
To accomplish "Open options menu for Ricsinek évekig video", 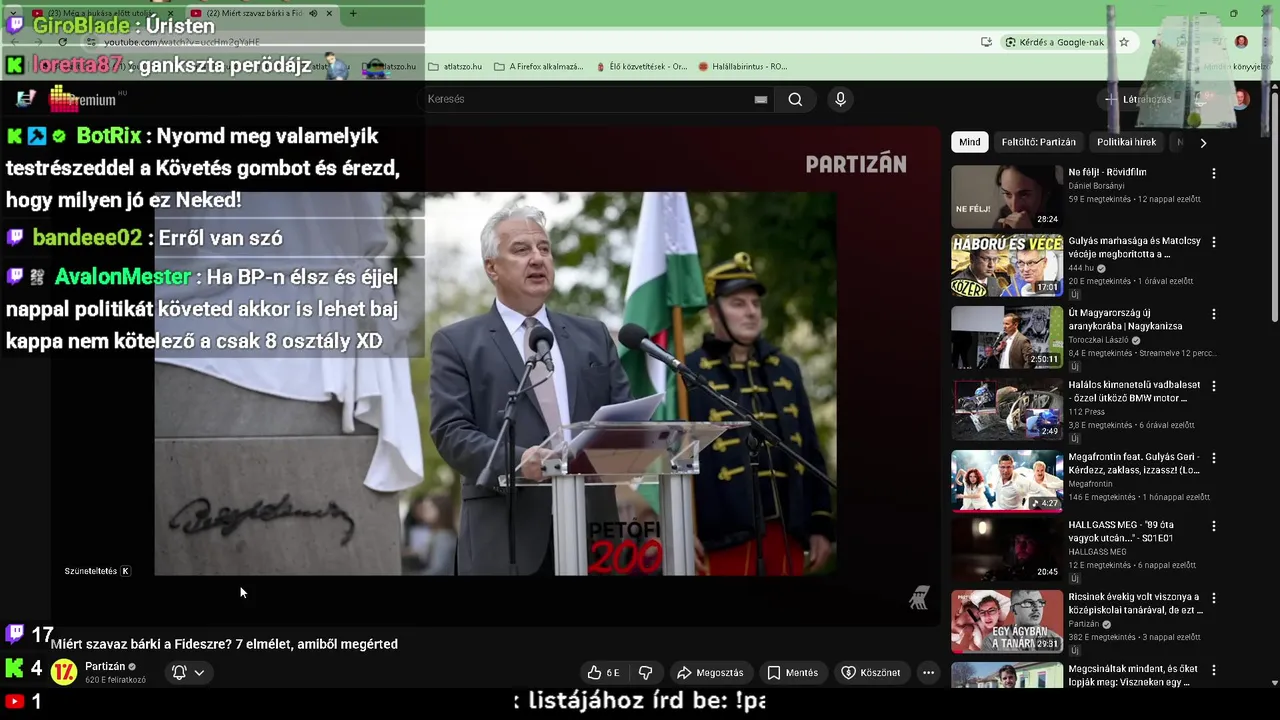I will 1214,598.
